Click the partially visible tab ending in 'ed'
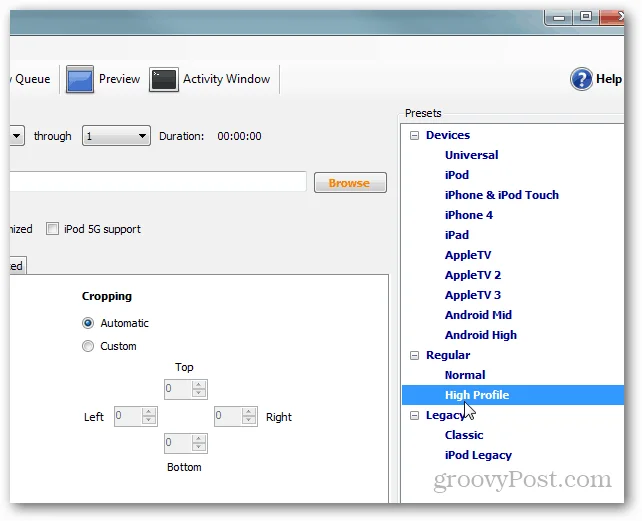Viewport: 642px width, 521px height. 17,266
